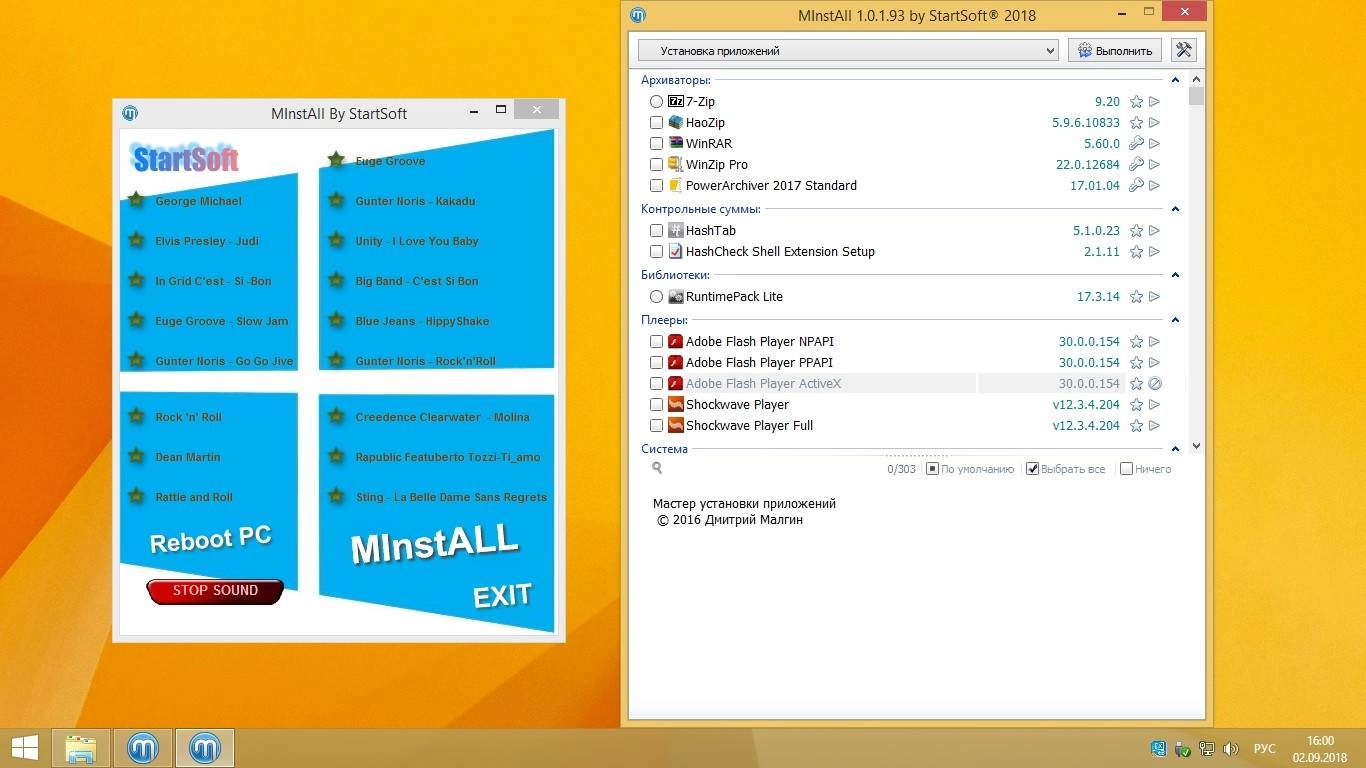
Task: Click the star next to Rock 'n' Roll
Action: coord(137,416)
